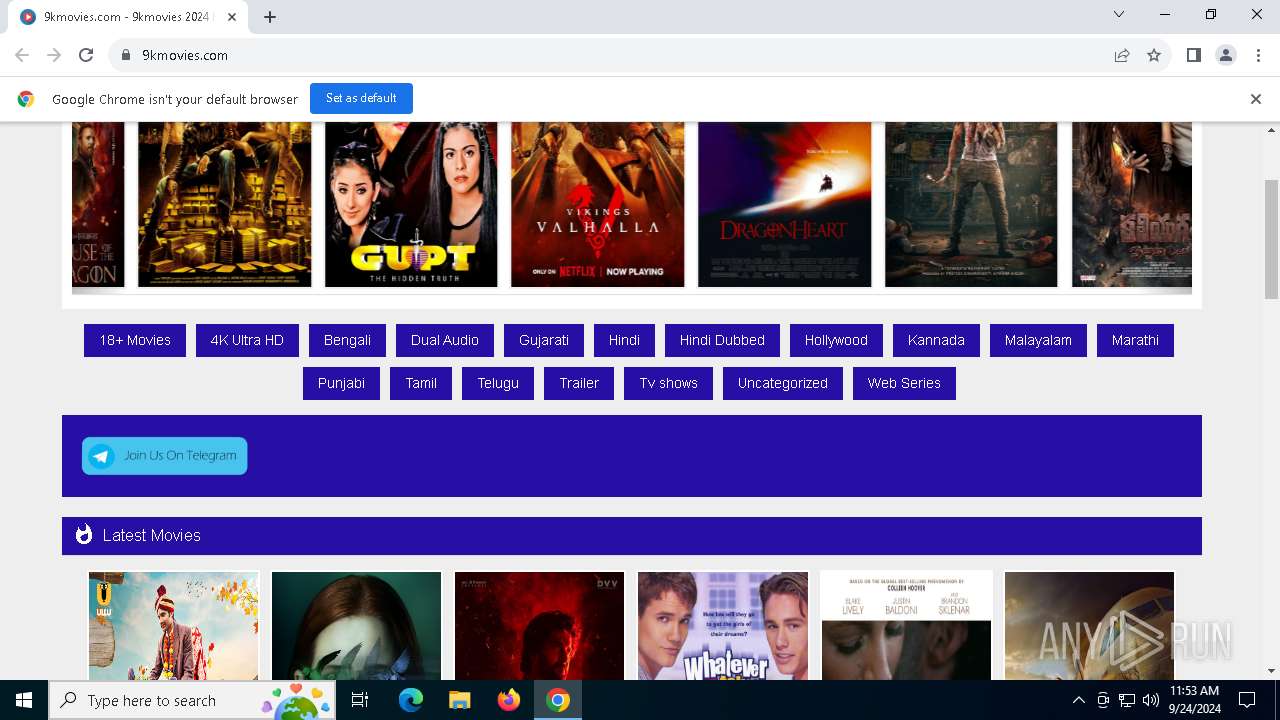The height and width of the screenshot is (720, 1280).
Task: Open the gold bars movie poster
Action: click(225, 205)
